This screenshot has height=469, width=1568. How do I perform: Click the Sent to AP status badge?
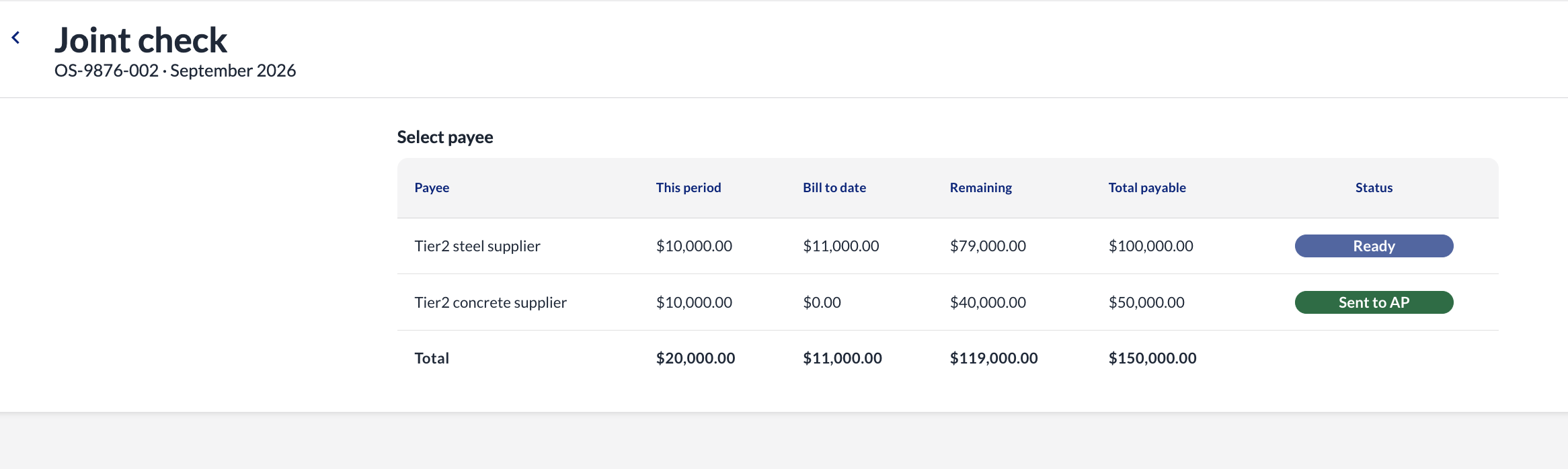tap(1374, 302)
